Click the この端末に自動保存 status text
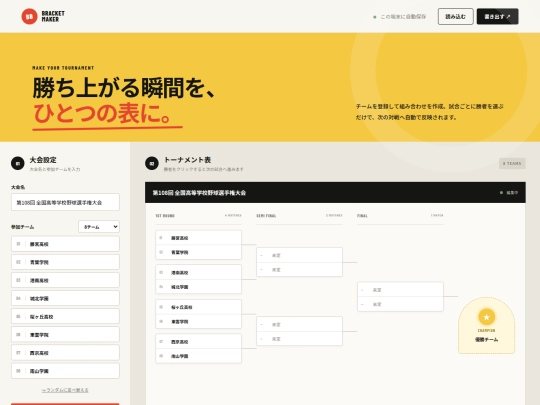Image resolution: width=540 pixels, height=405 pixels. tap(403, 17)
